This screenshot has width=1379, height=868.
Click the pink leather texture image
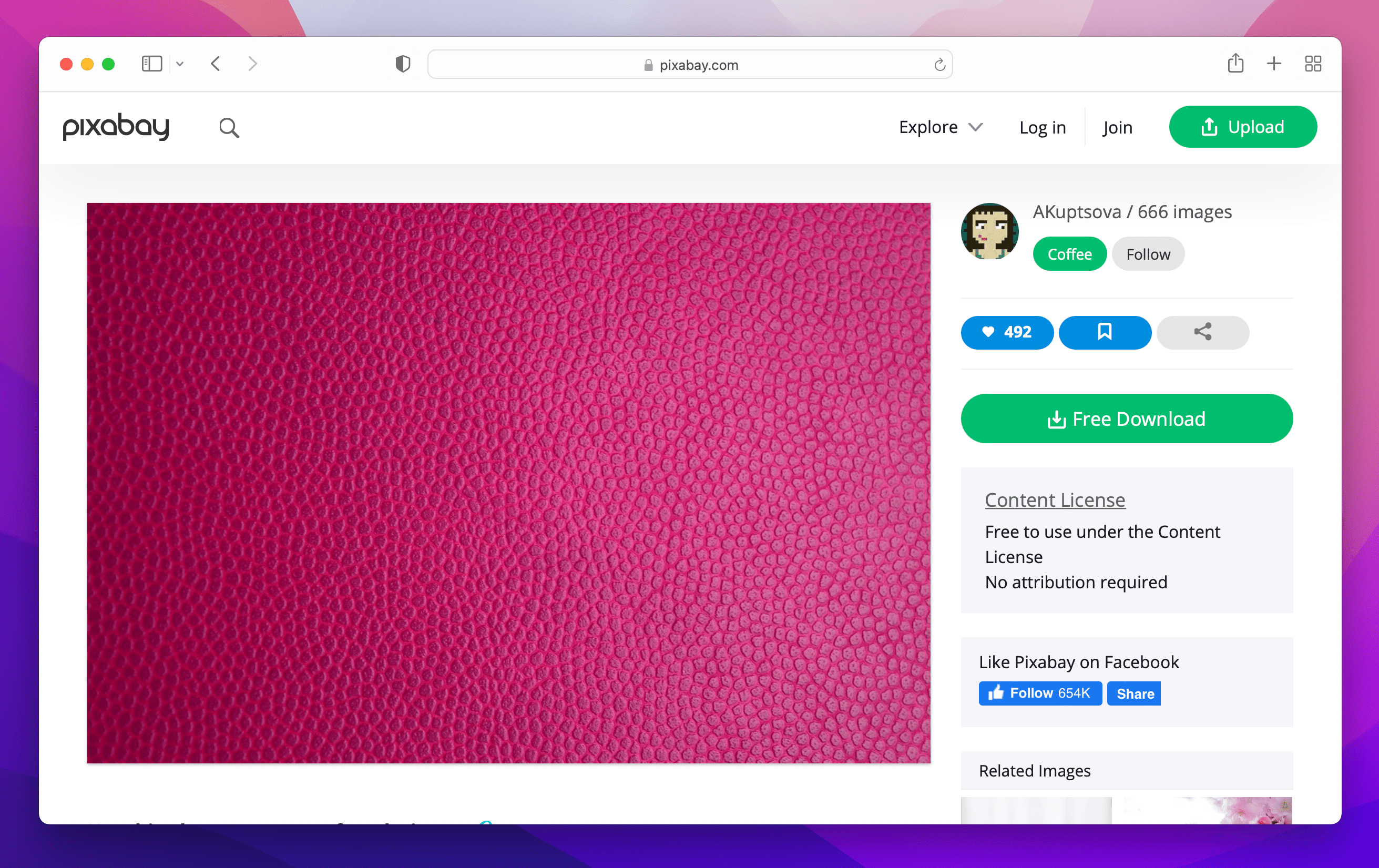(508, 484)
